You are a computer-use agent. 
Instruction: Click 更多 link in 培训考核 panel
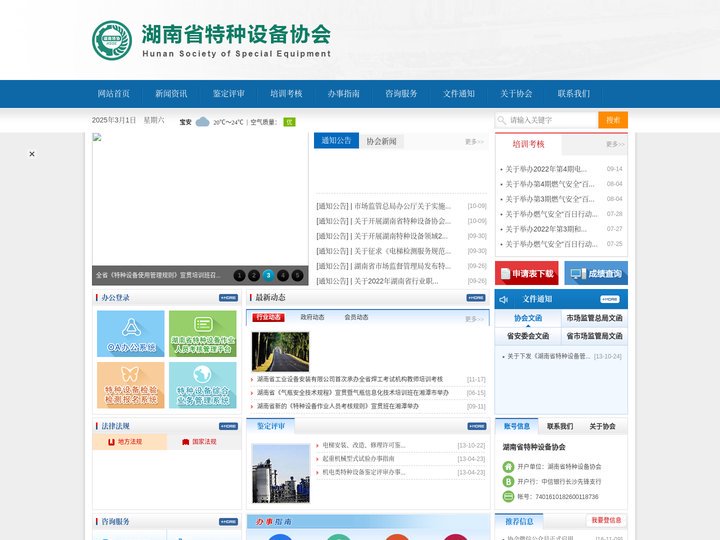pos(615,144)
